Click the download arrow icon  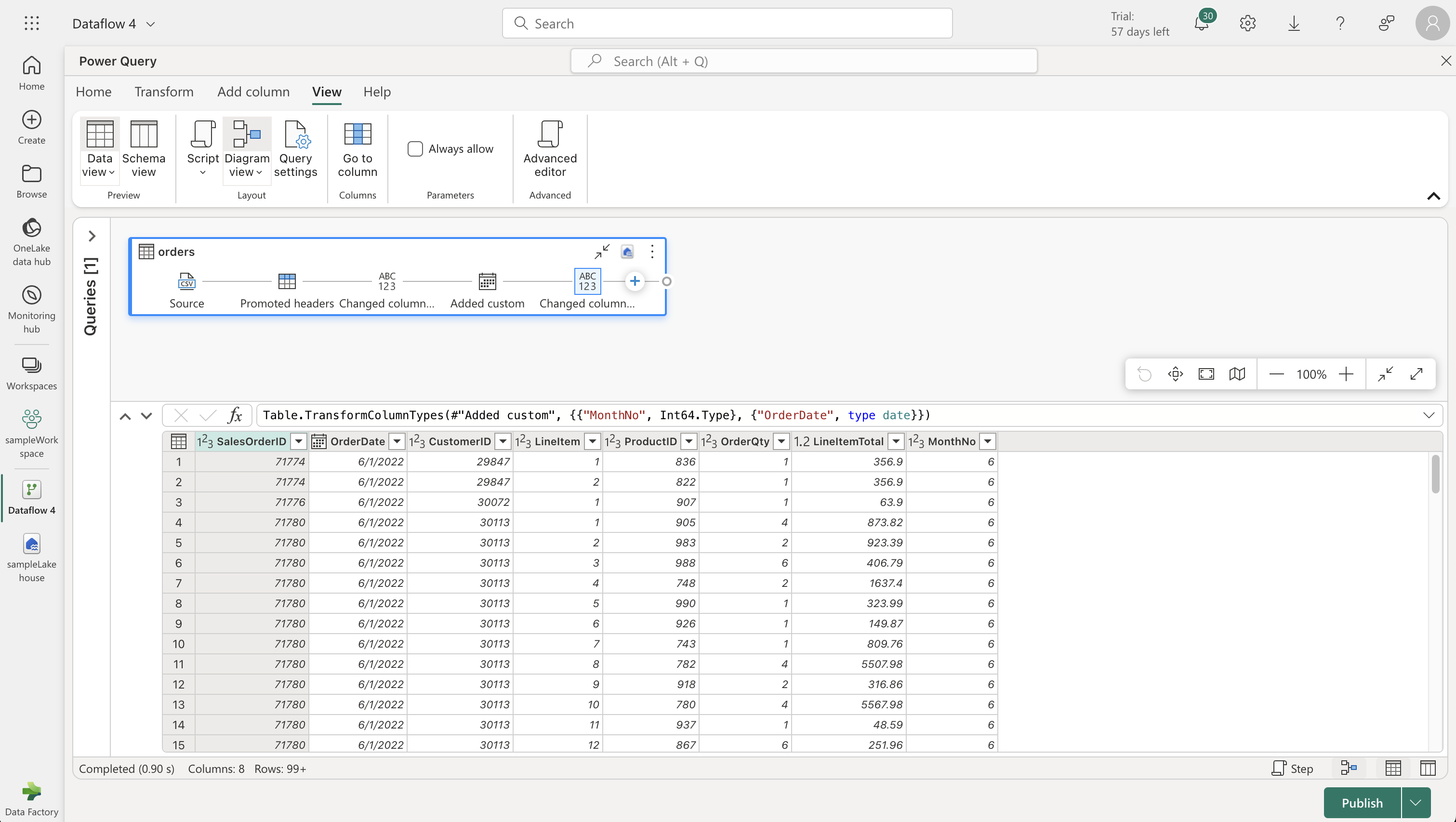pos(1294,23)
